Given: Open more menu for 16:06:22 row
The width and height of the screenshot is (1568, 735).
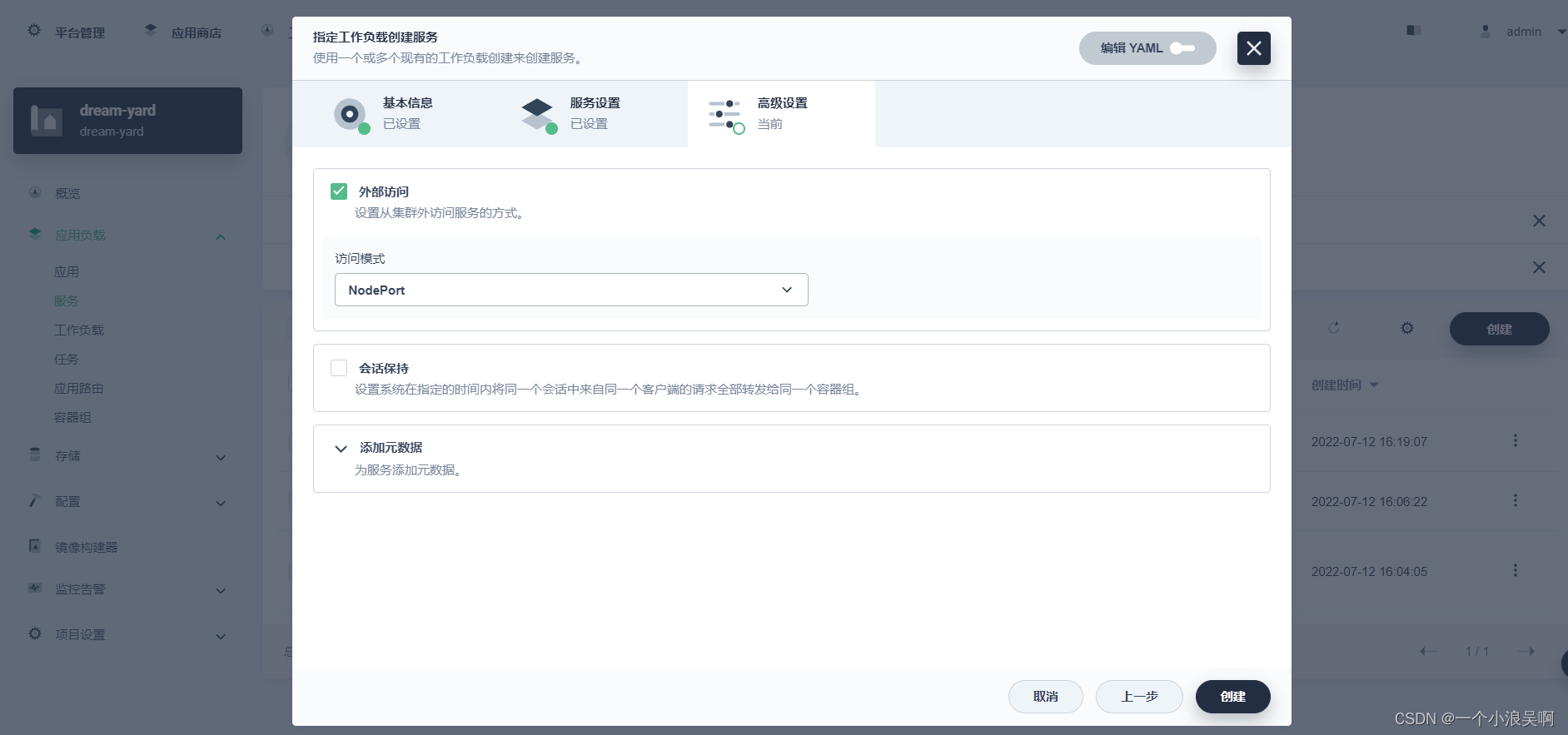Looking at the screenshot, I should [1516, 500].
